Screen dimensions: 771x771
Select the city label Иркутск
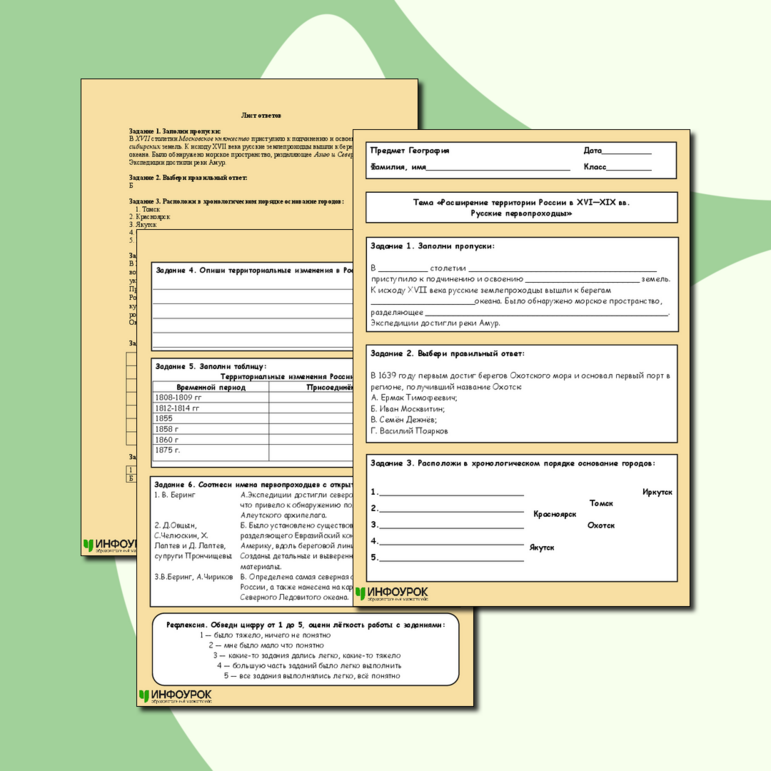point(657,492)
